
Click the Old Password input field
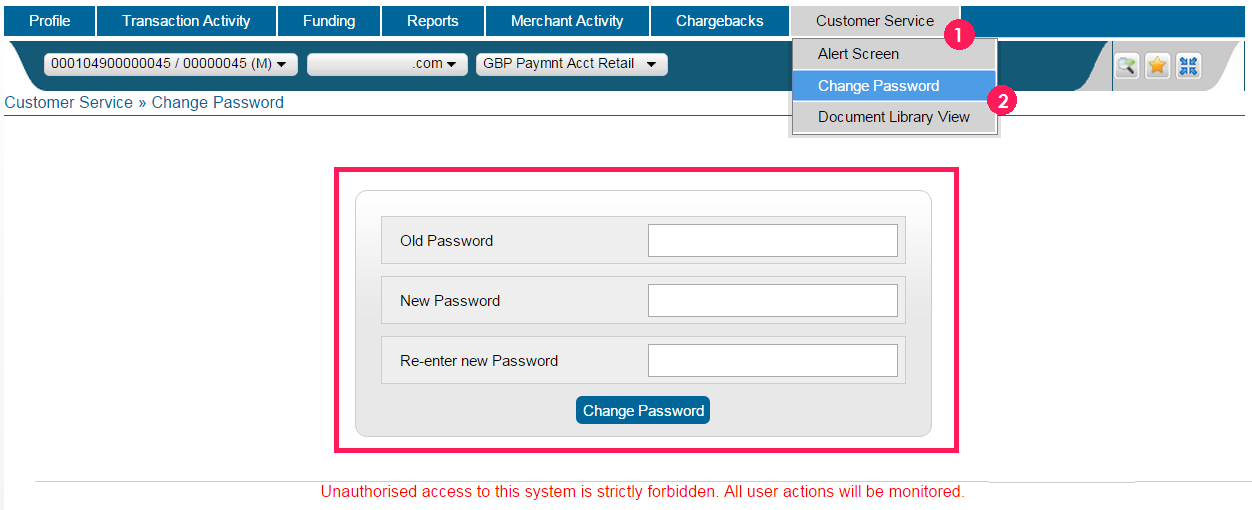[x=772, y=241]
